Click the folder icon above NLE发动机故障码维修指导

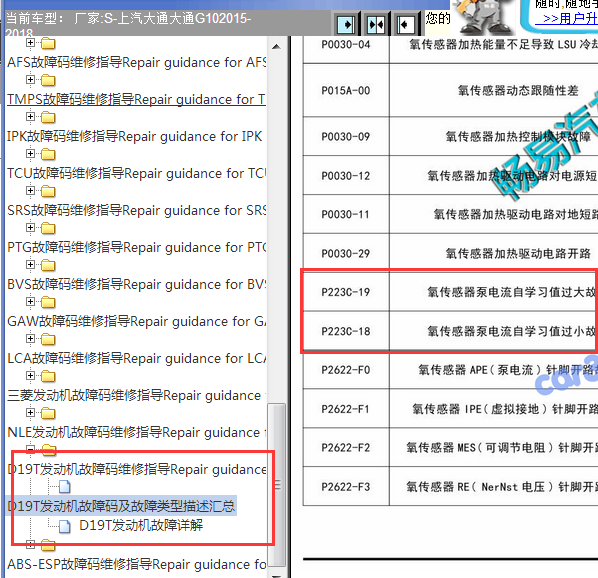(x=48, y=413)
